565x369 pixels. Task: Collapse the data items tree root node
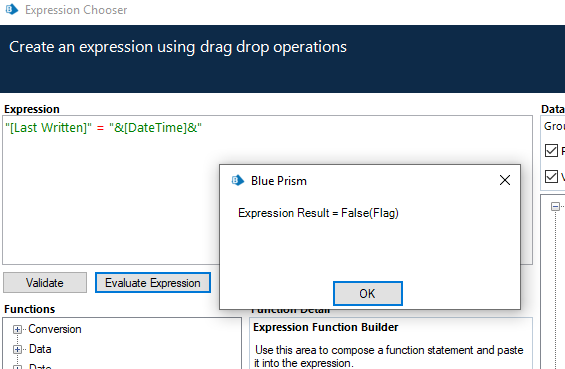point(555,206)
